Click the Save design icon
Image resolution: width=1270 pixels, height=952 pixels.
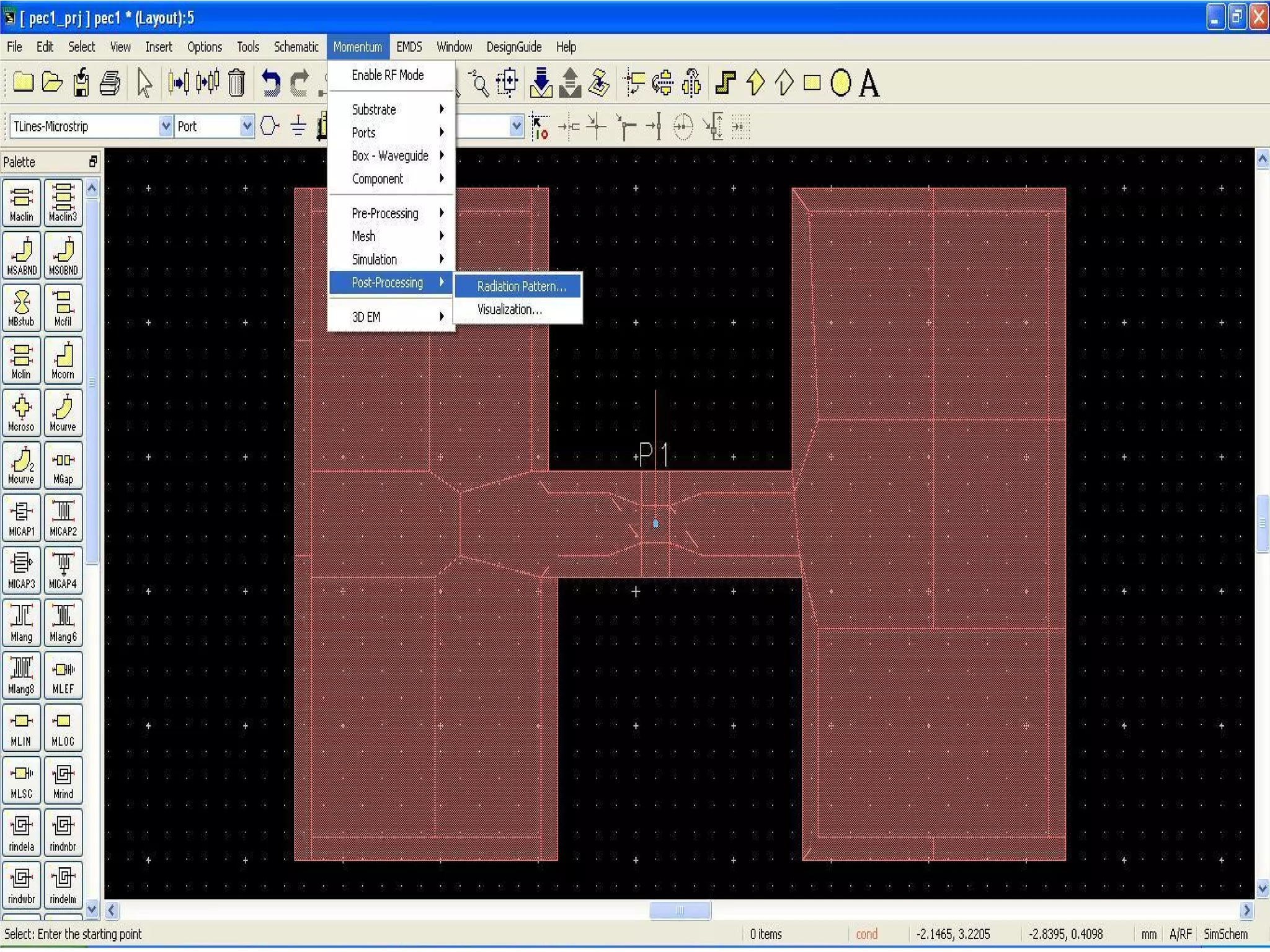pos(81,83)
